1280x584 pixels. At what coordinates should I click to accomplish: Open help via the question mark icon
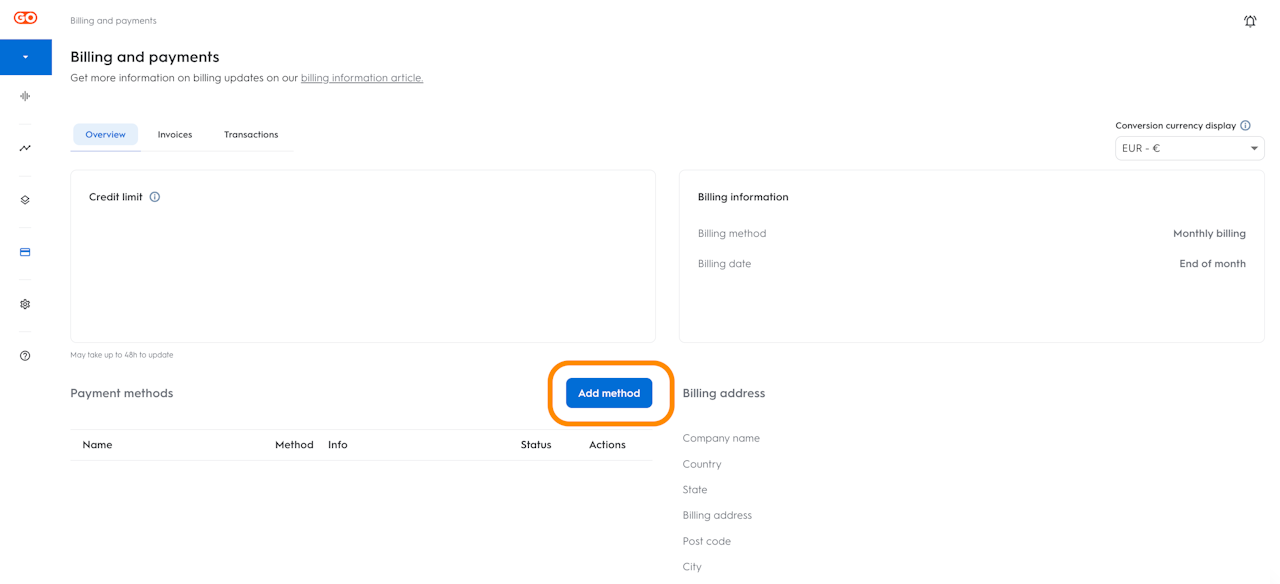click(x=25, y=356)
